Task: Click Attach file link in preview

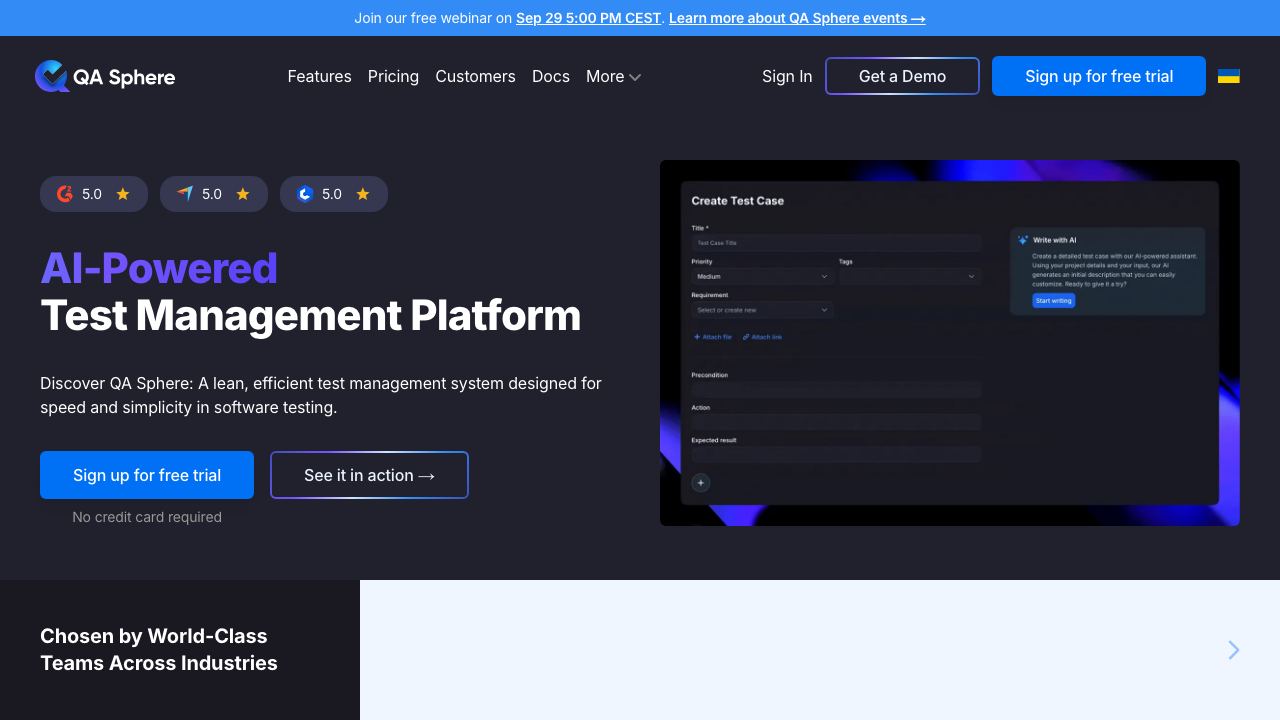Action: point(713,337)
